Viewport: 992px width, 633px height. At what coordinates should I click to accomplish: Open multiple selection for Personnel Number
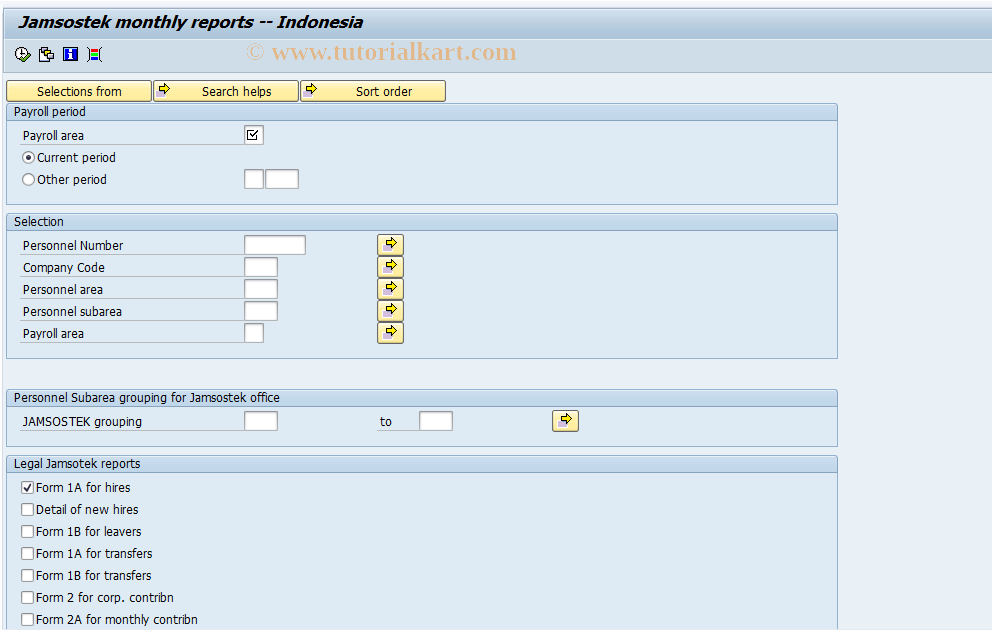(390, 245)
